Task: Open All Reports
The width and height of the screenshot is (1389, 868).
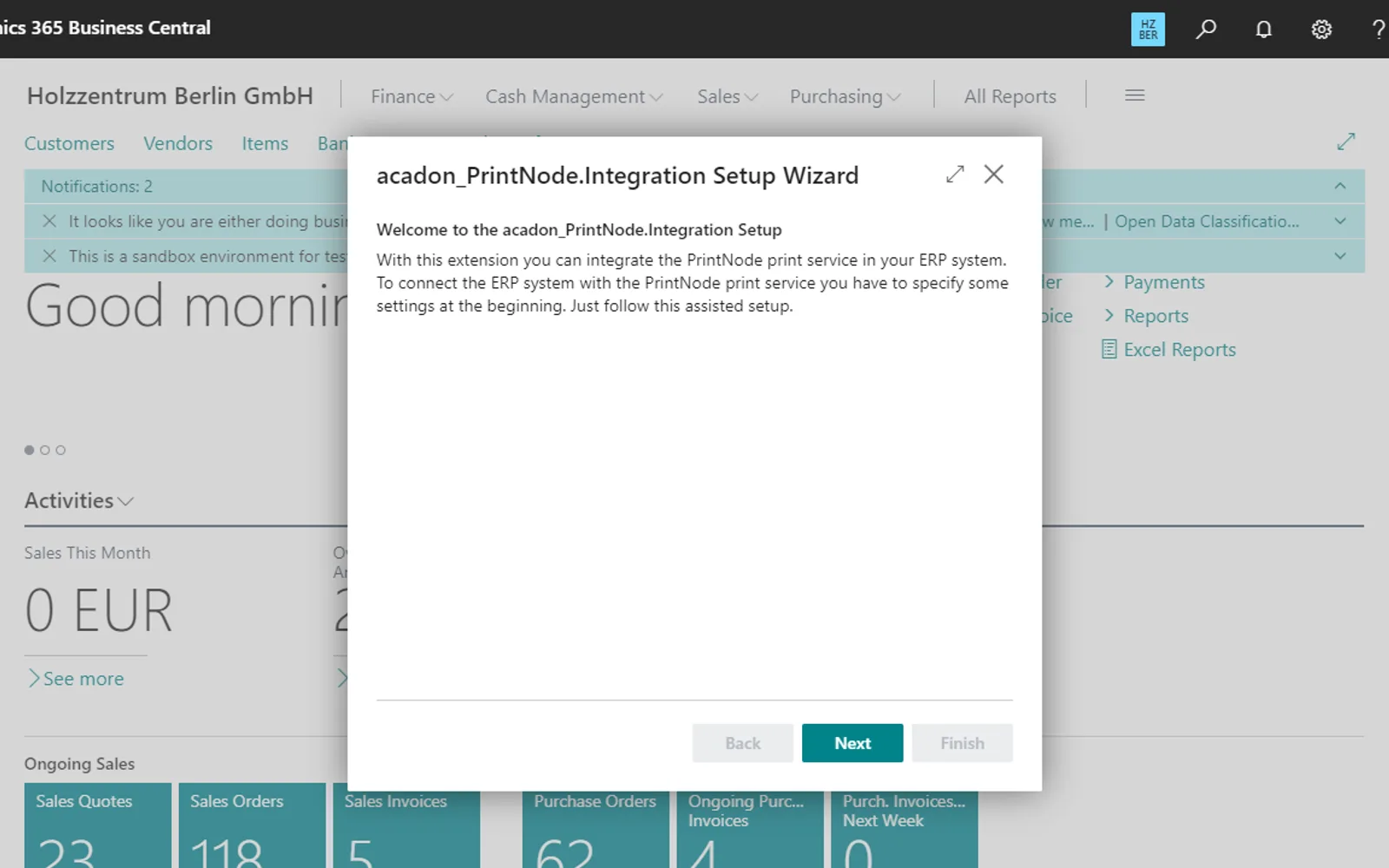Action: point(1010,96)
